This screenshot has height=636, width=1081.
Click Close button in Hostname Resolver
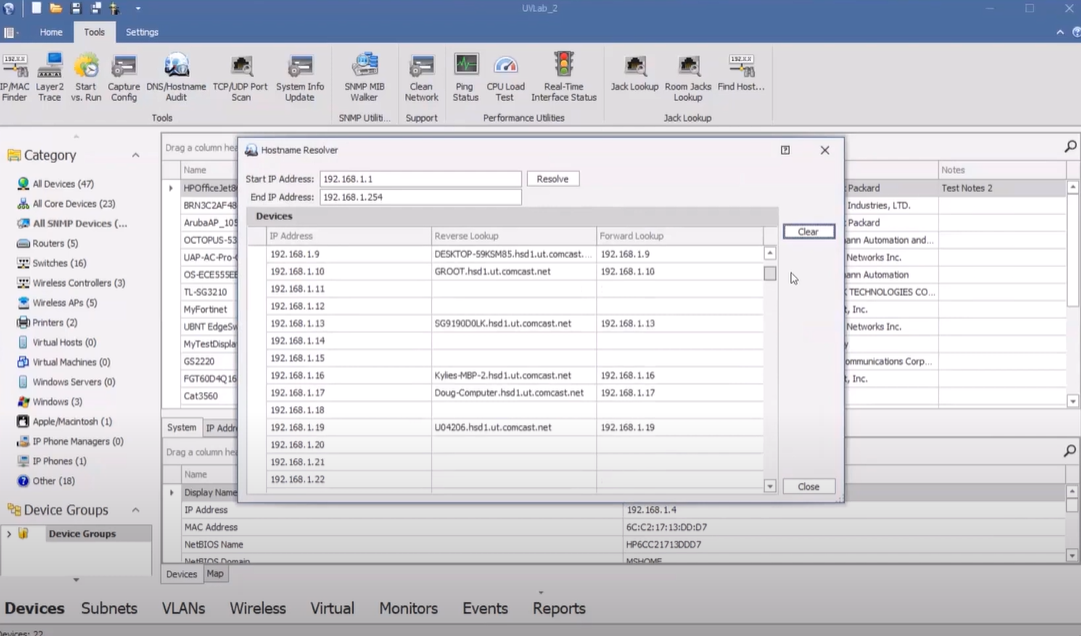pos(809,486)
